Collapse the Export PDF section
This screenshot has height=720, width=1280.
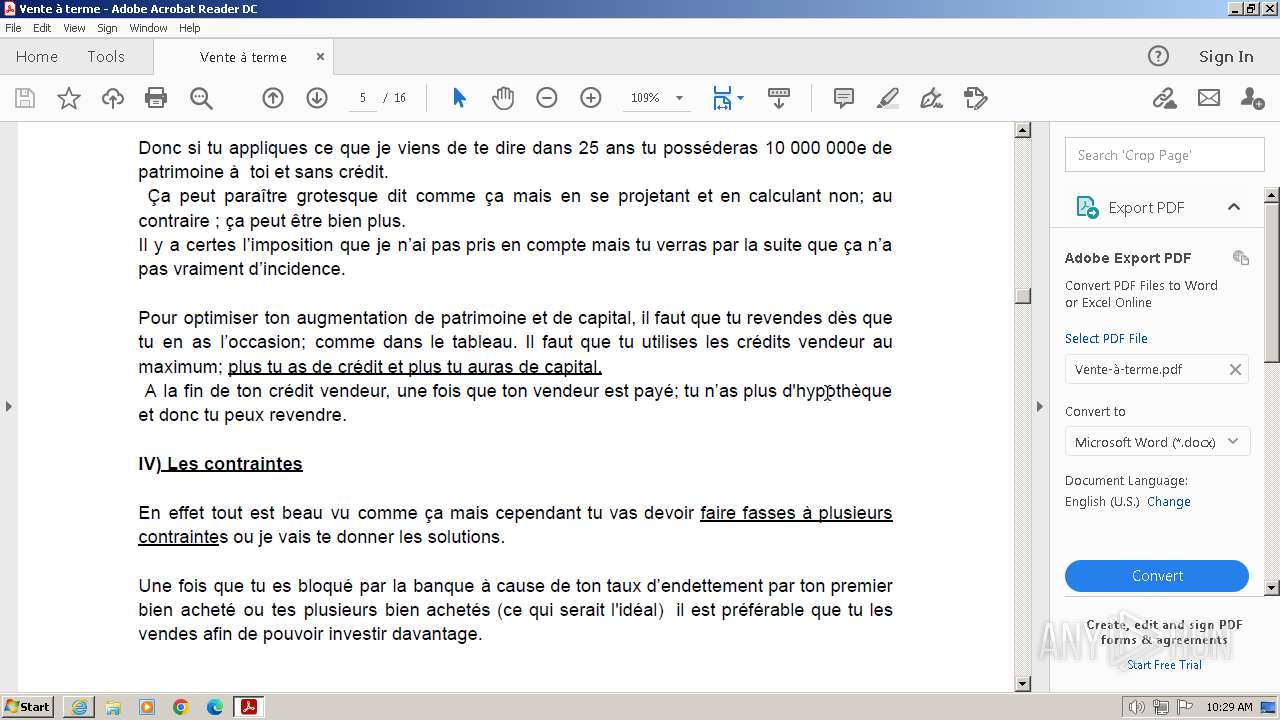pyautogui.click(x=1234, y=207)
